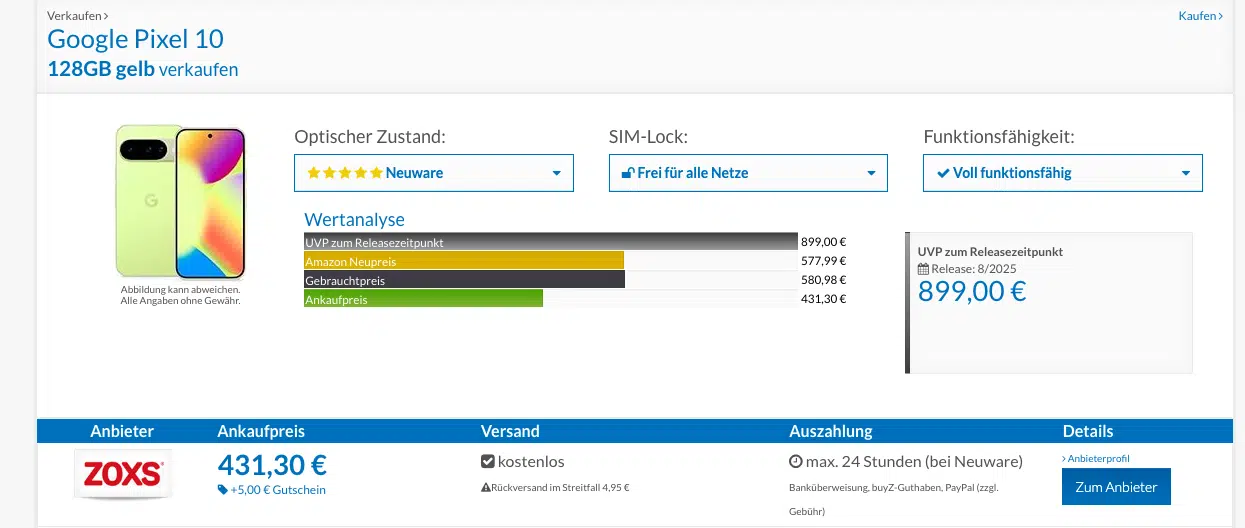Click the green Ankaufpreis bar

423,299
